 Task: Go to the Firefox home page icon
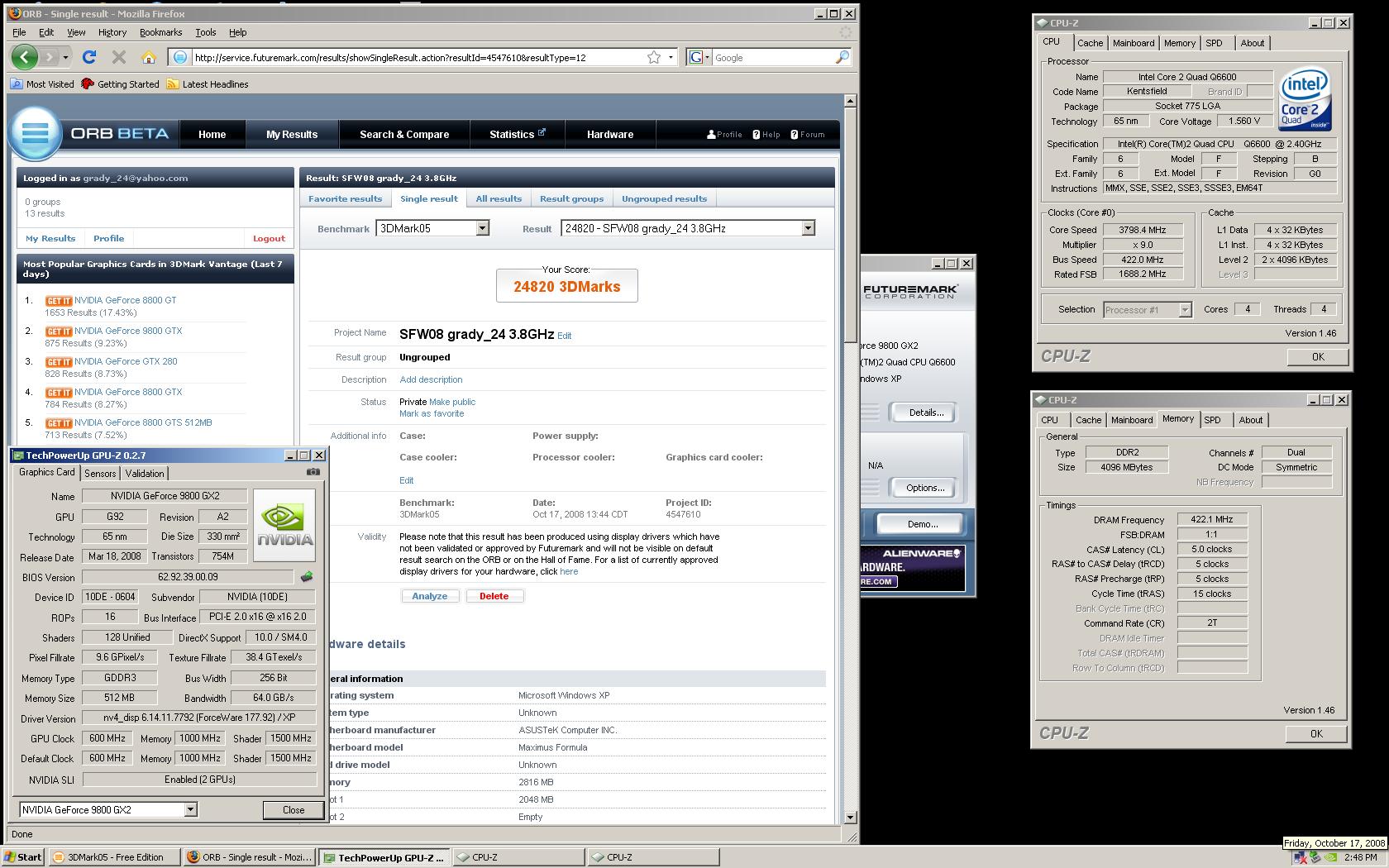pos(149,57)
